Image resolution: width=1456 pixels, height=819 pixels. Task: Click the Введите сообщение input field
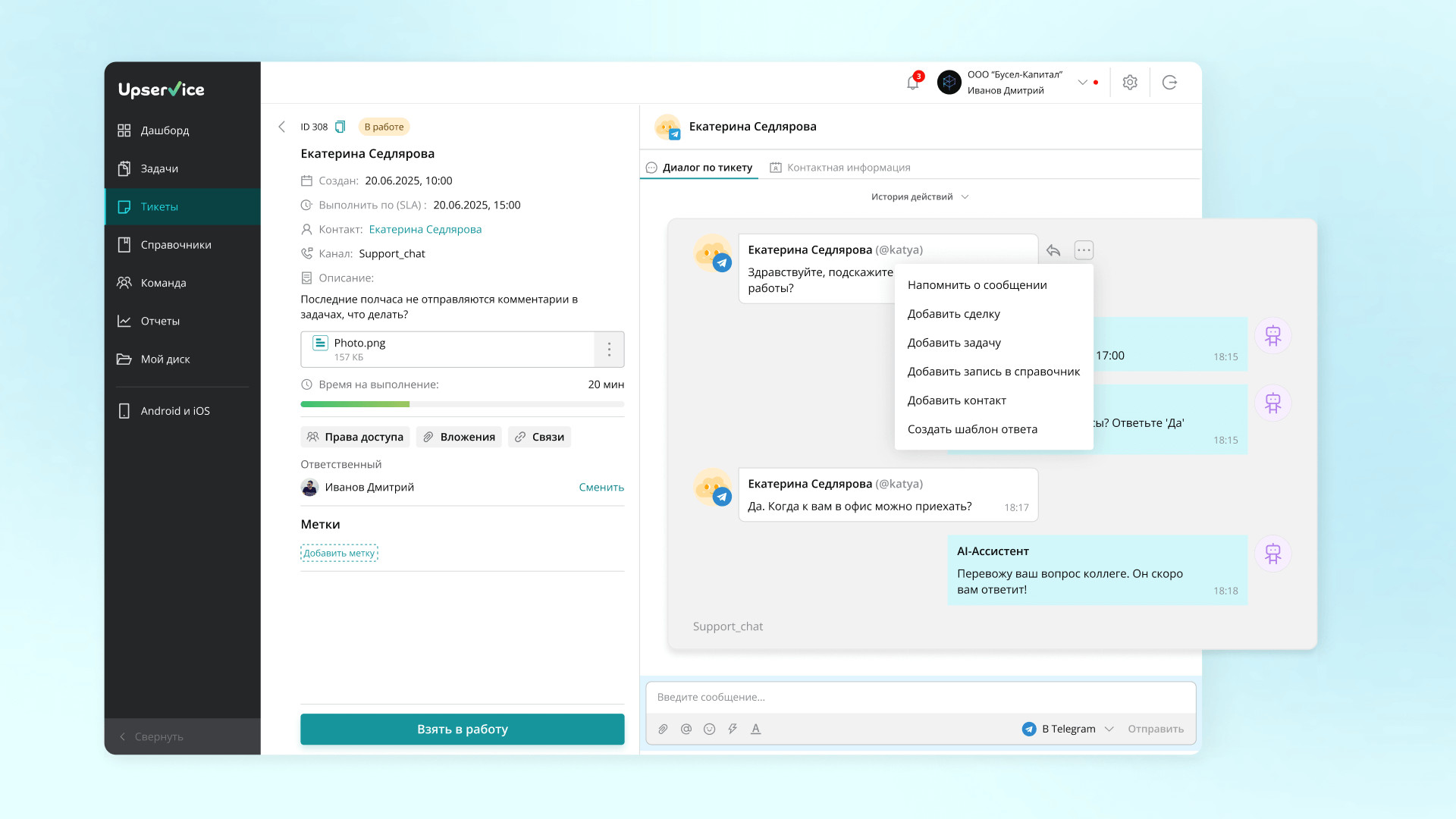[920, 697]
